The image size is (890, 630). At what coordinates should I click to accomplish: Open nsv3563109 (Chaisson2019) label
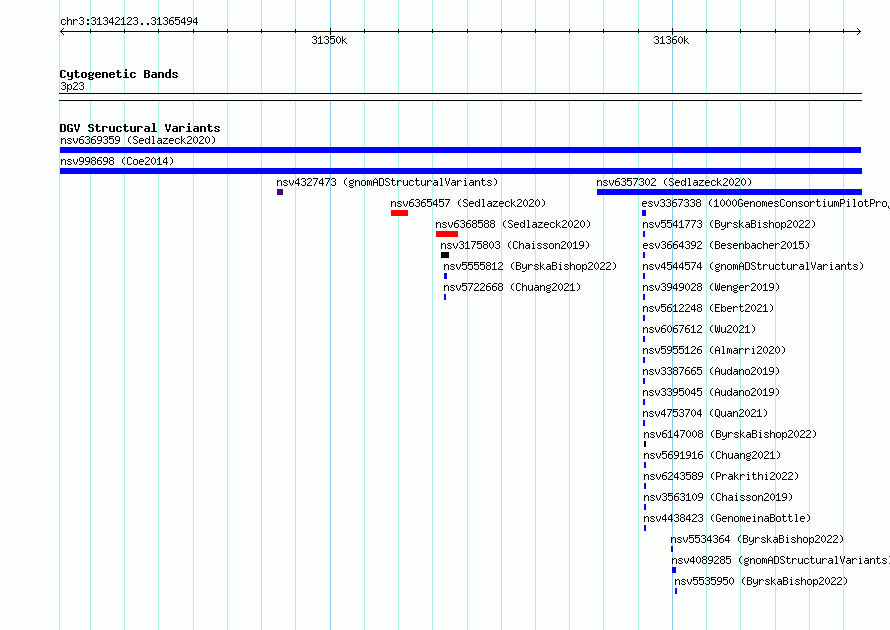719,497
